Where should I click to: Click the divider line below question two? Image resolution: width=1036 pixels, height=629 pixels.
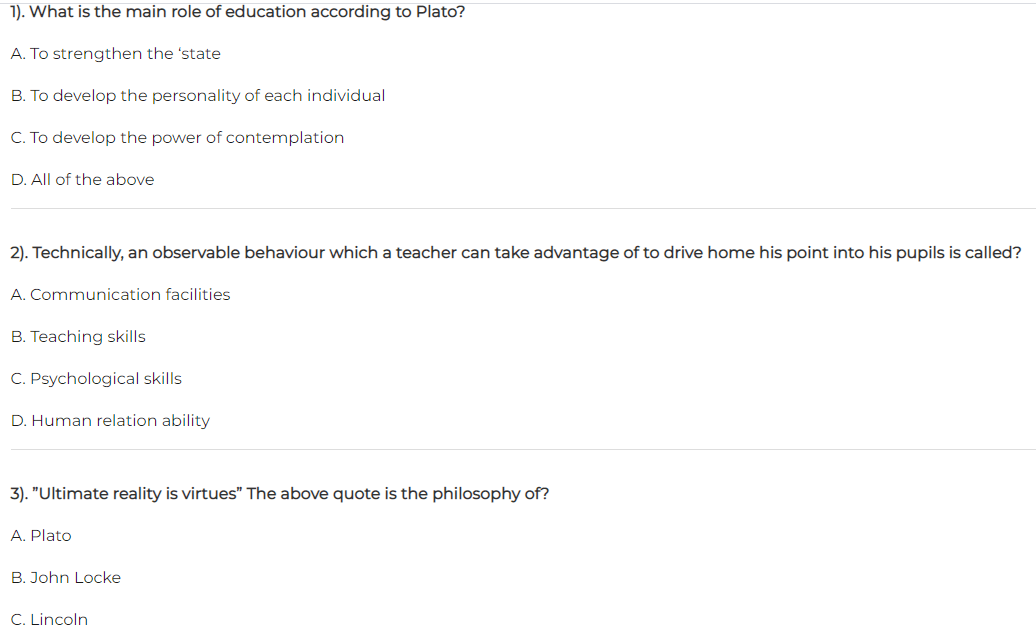click(523, 450)
